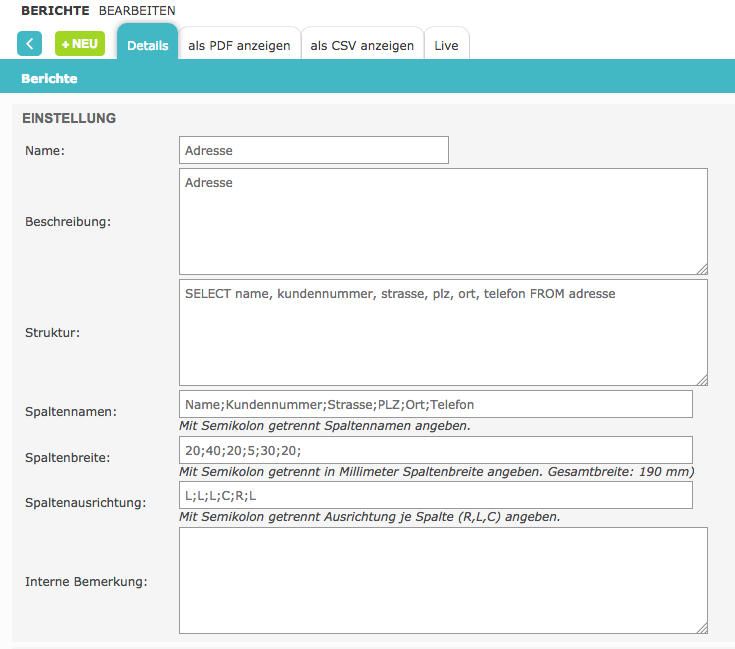
Task: Grab the Beschreibung text area resize handle
Action: pos(702,268)
